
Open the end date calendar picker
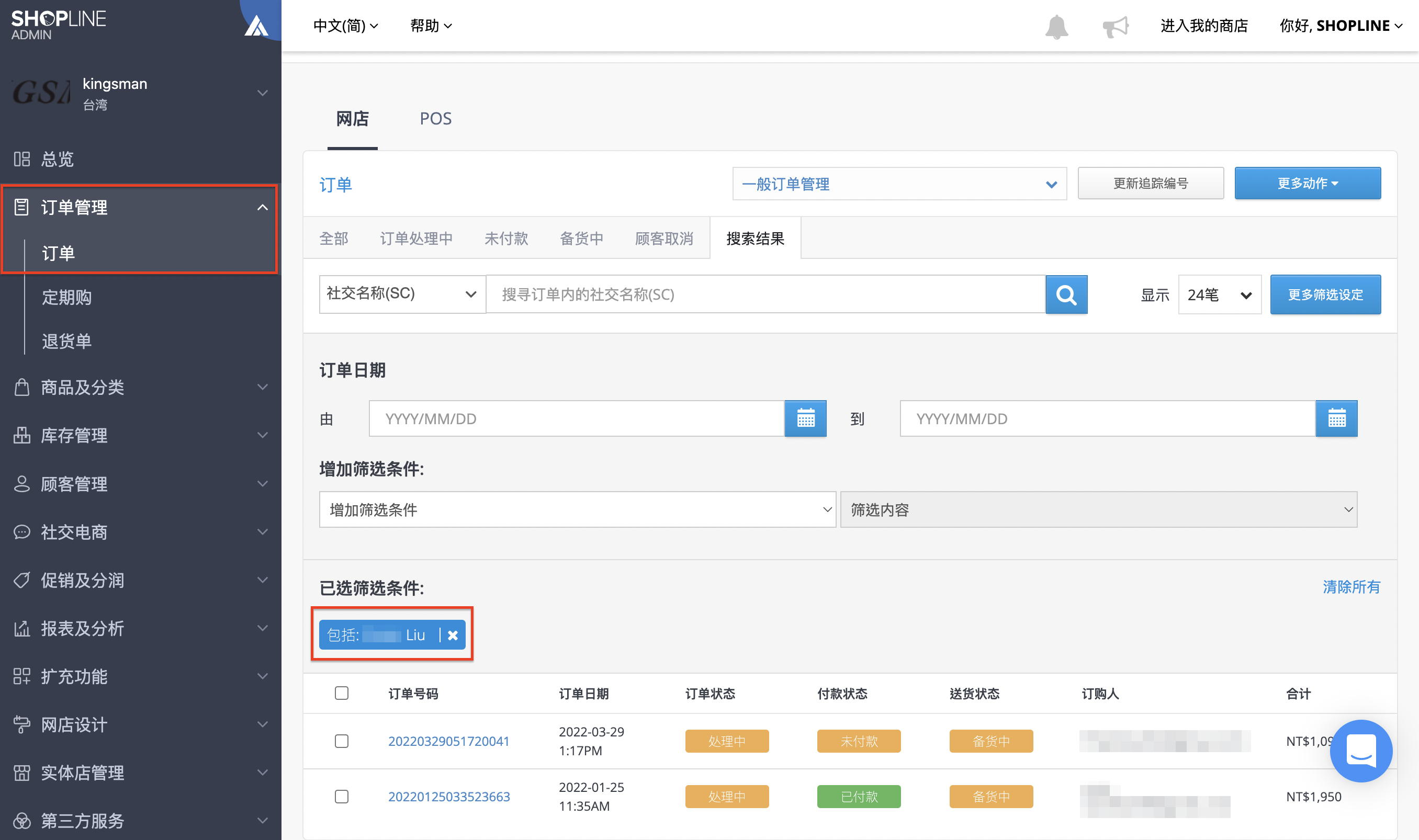click(1336, 419)
